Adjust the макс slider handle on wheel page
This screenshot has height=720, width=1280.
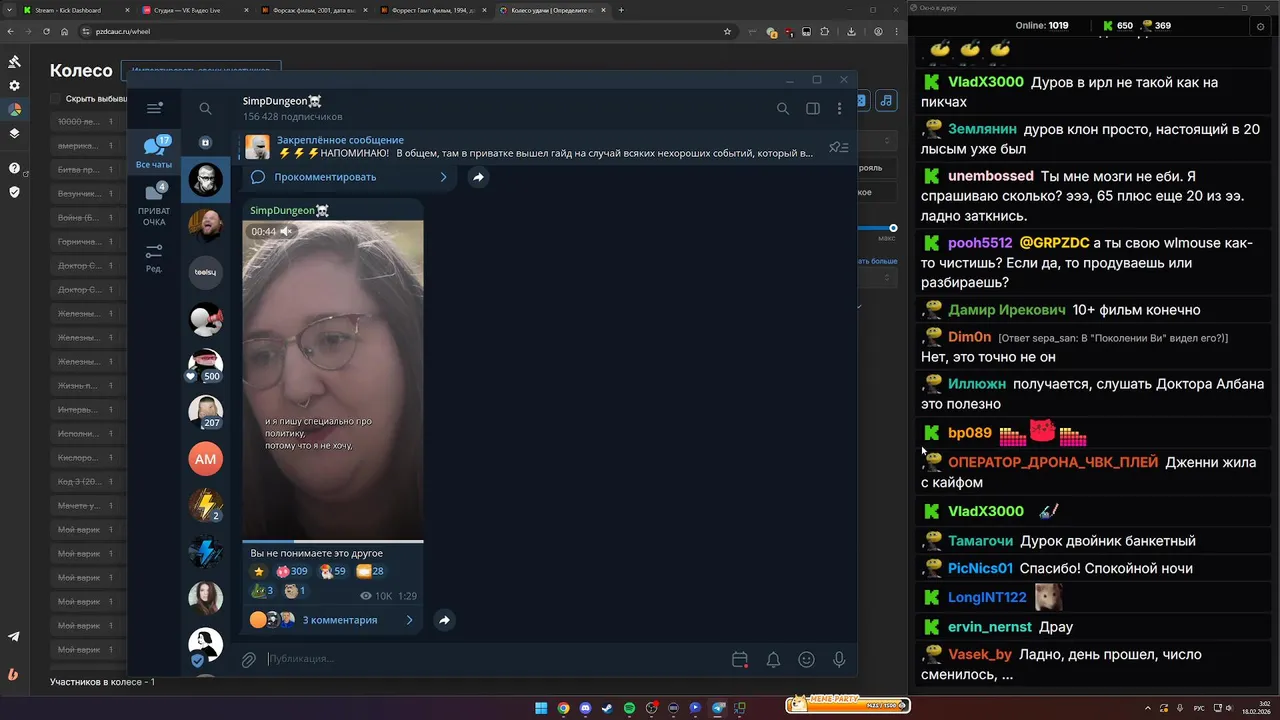(x=893, y=228)
